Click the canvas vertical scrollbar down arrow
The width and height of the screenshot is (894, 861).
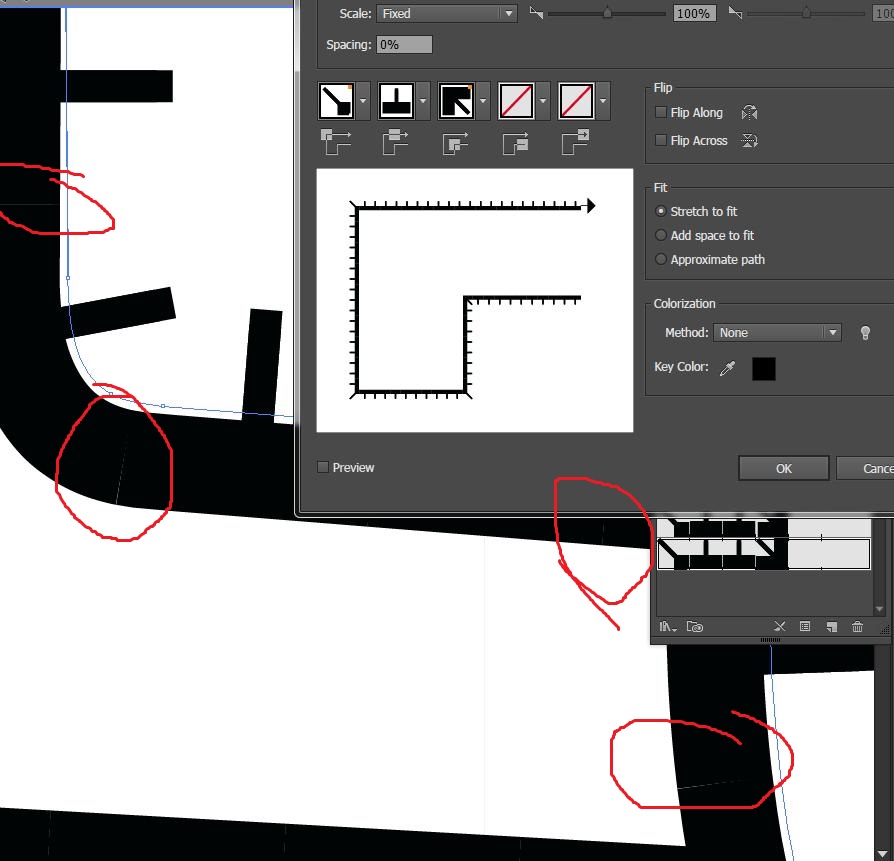(884, 854)
